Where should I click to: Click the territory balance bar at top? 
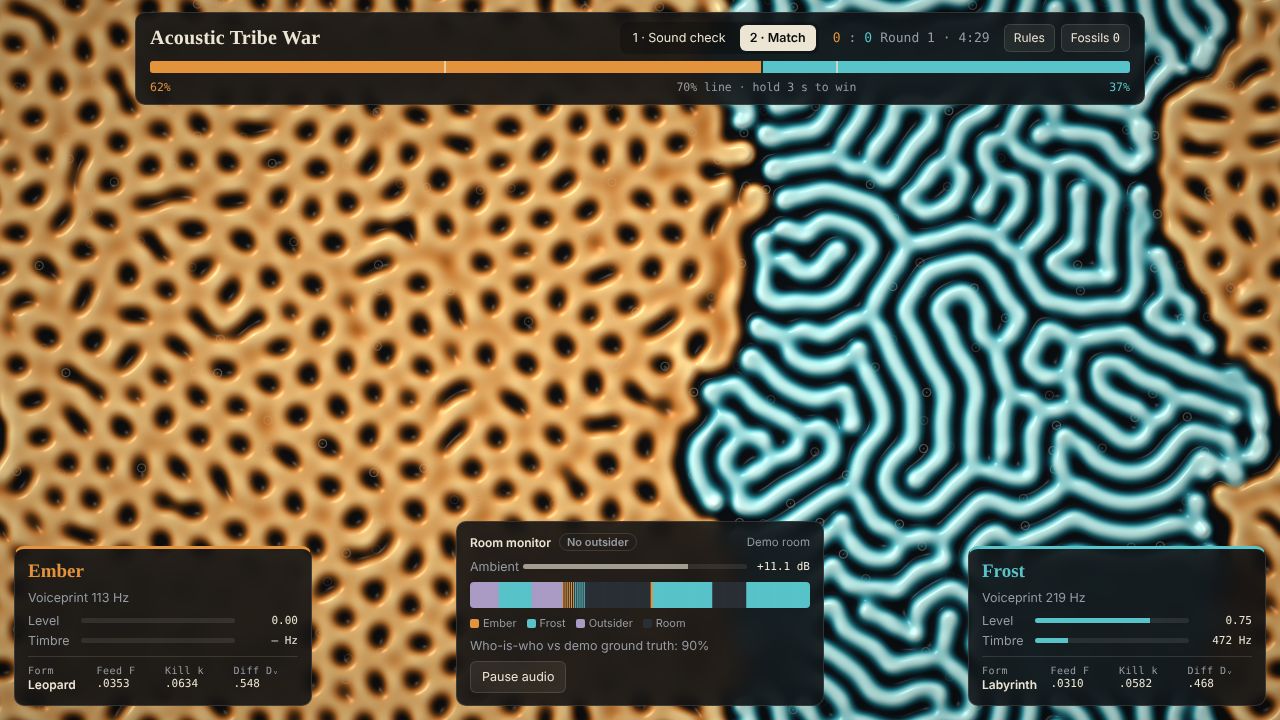pyautogui.click(x=640, y=67)
